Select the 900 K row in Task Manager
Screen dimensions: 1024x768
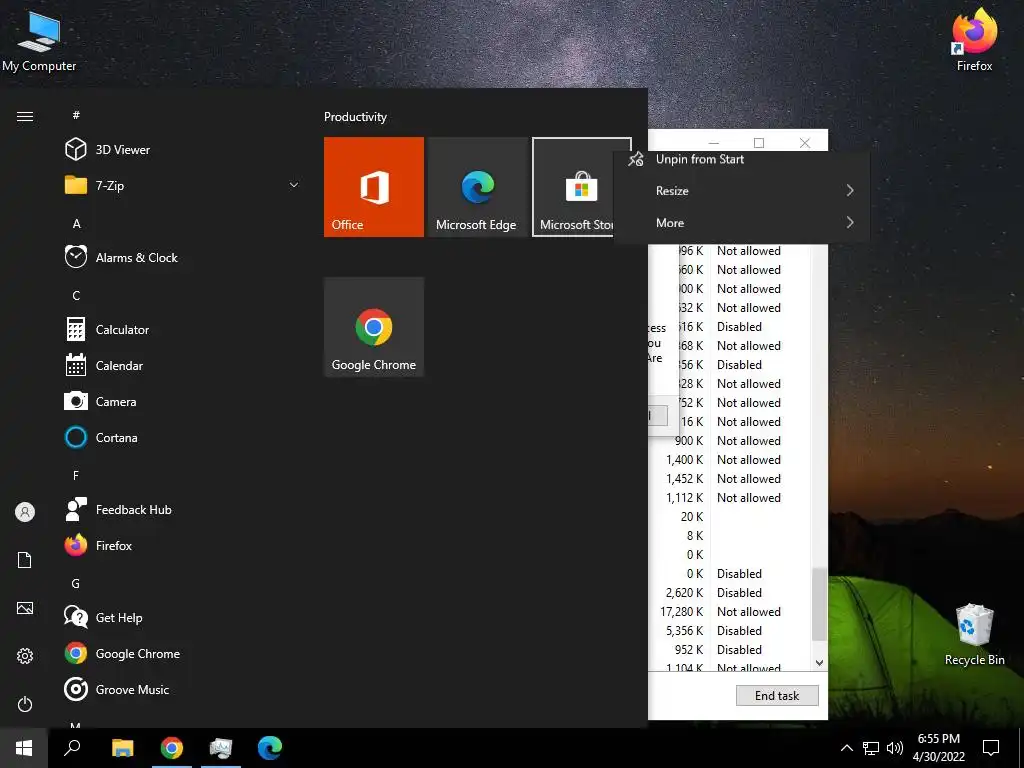[730, 441]
